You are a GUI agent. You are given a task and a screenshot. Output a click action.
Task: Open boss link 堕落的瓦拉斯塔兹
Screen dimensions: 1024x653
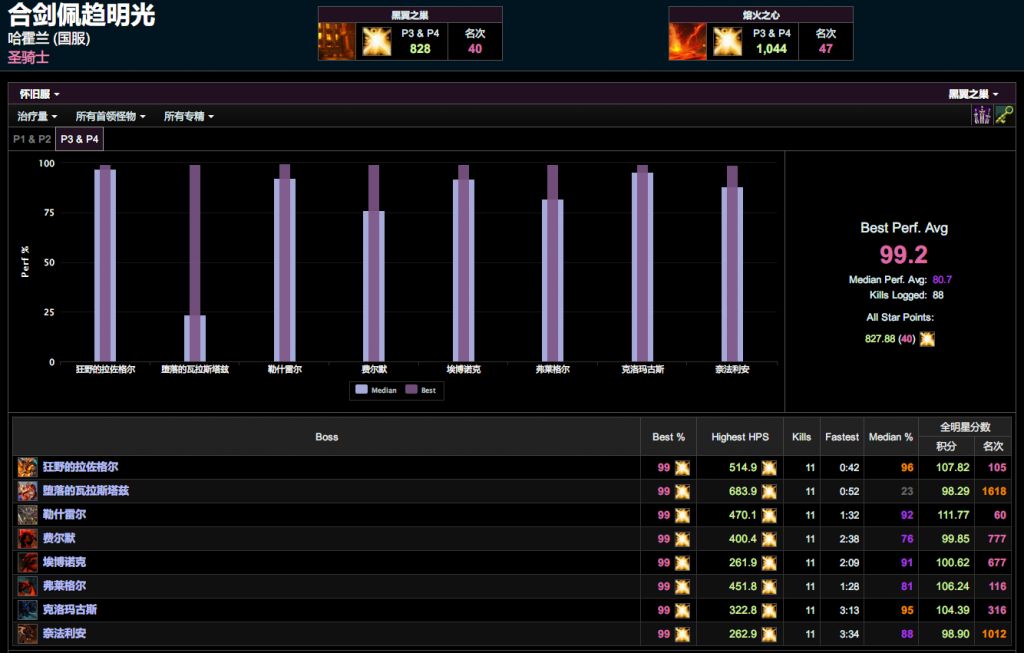pos(86,490)
